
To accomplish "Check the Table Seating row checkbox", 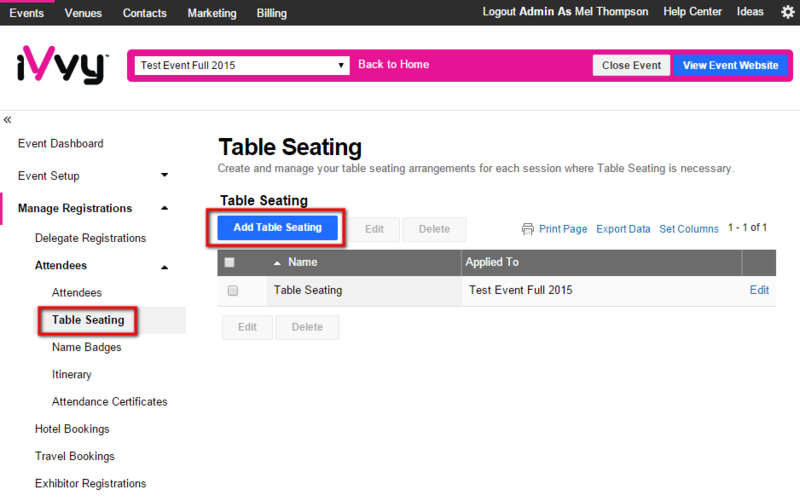I will coord(233,291).
